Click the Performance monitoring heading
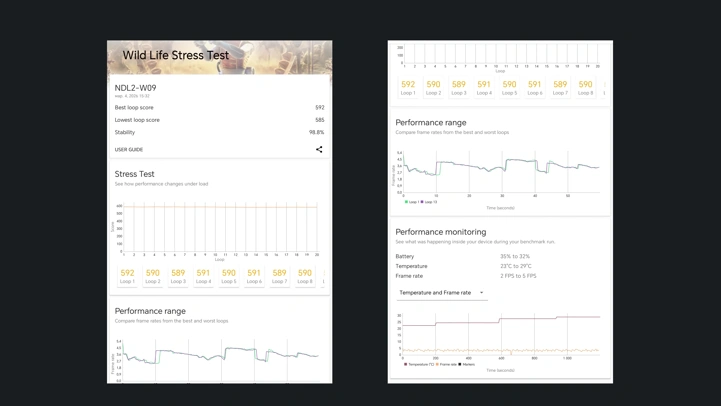721x406 pixels. [x=441, y=232]
